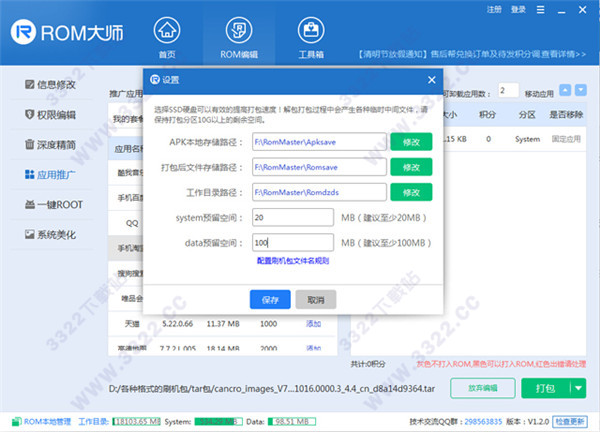600x432 pixels.
Task: Click the 工作目录 space progress bar
Action: click(137, 422)
